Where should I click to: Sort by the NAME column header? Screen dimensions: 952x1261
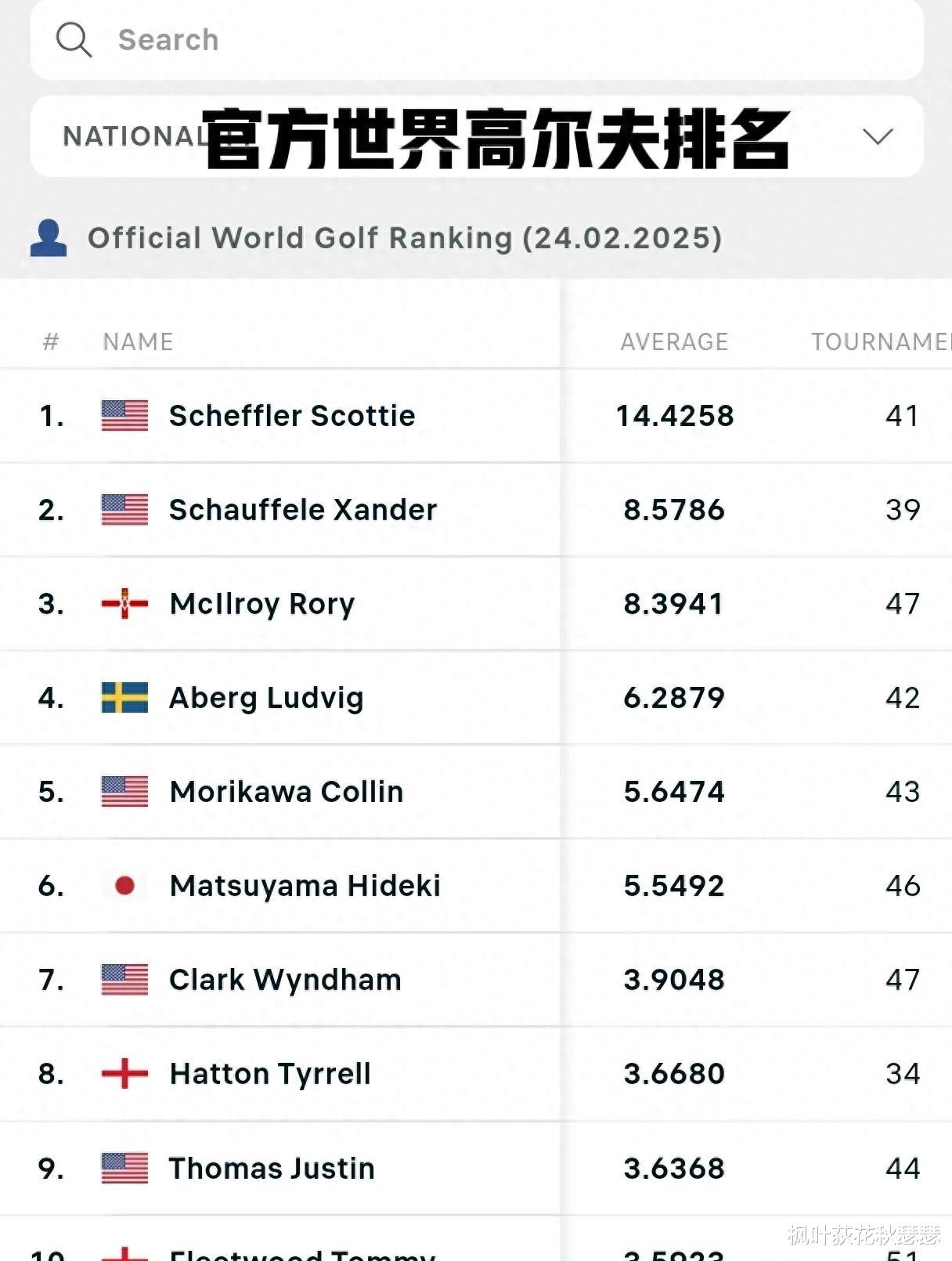click(x=138, y=342)
